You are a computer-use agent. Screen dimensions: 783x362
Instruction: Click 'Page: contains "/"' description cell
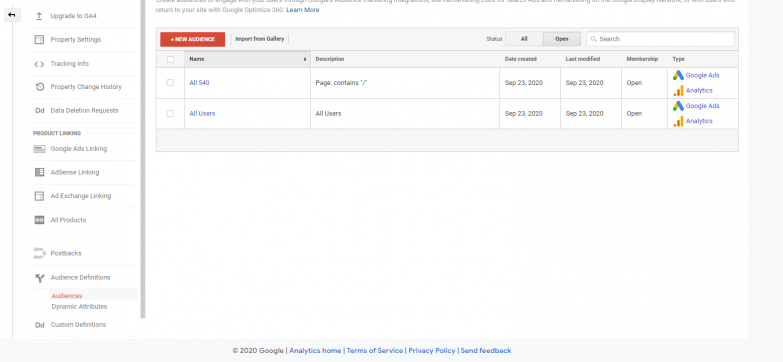tap(342, 83)
